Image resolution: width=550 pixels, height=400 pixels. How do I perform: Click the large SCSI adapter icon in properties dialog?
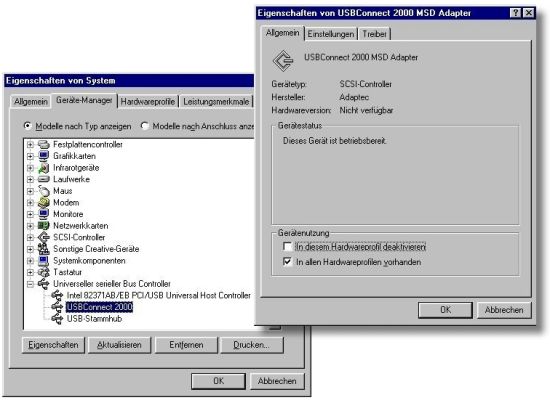(x=283, y=60)
